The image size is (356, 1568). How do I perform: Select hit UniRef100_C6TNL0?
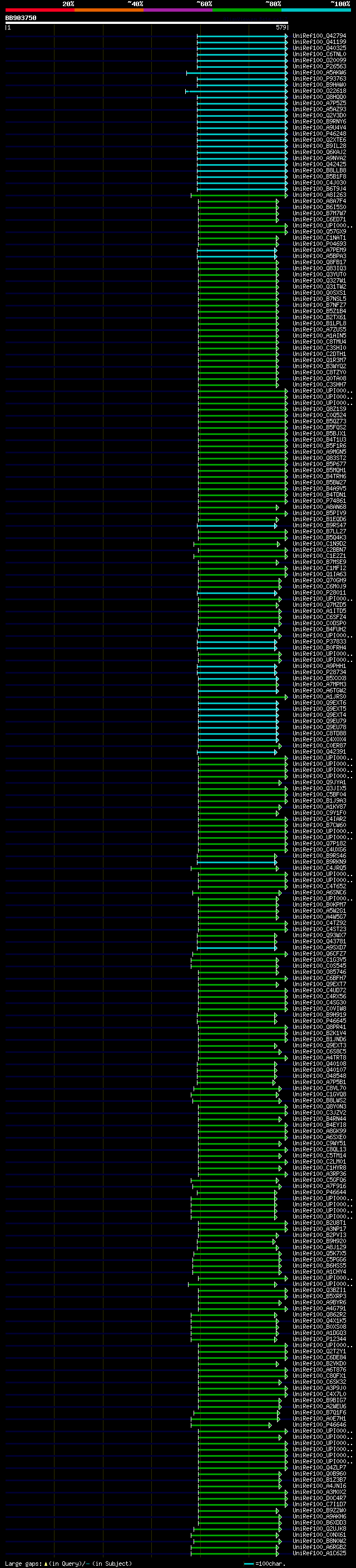(x=319, y=54)
